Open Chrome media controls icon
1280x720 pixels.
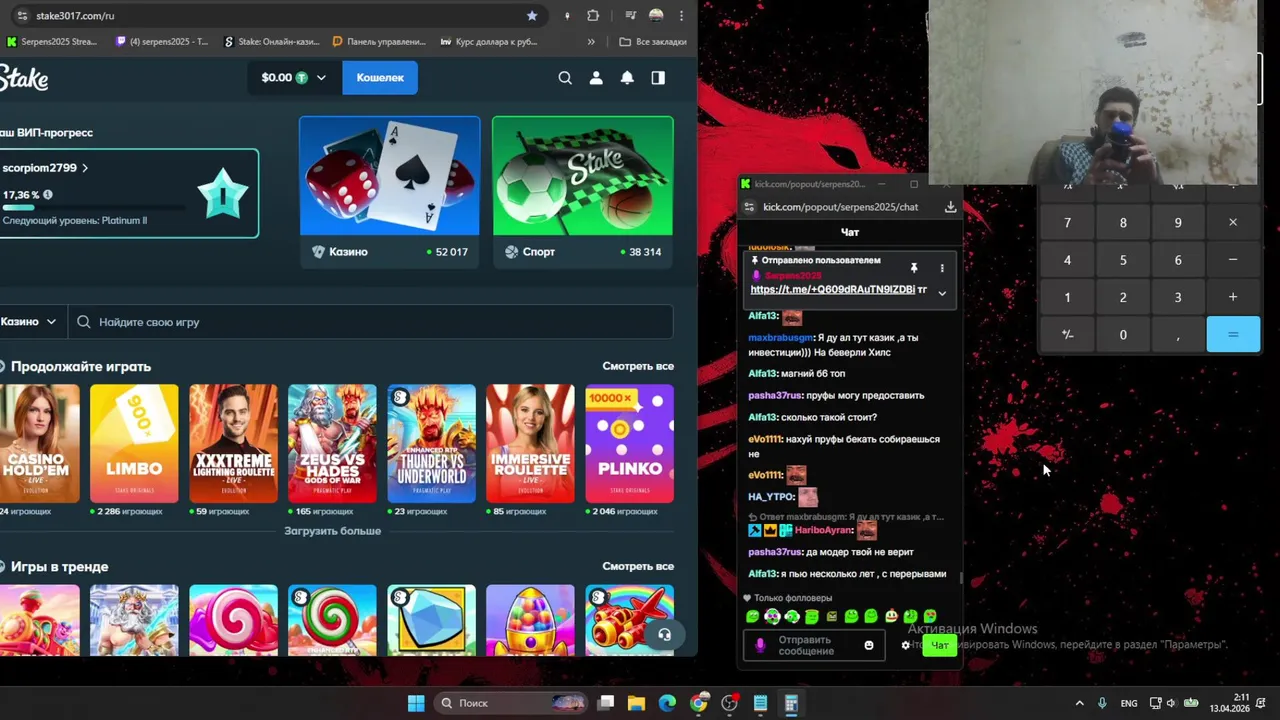tap(630, 16)
